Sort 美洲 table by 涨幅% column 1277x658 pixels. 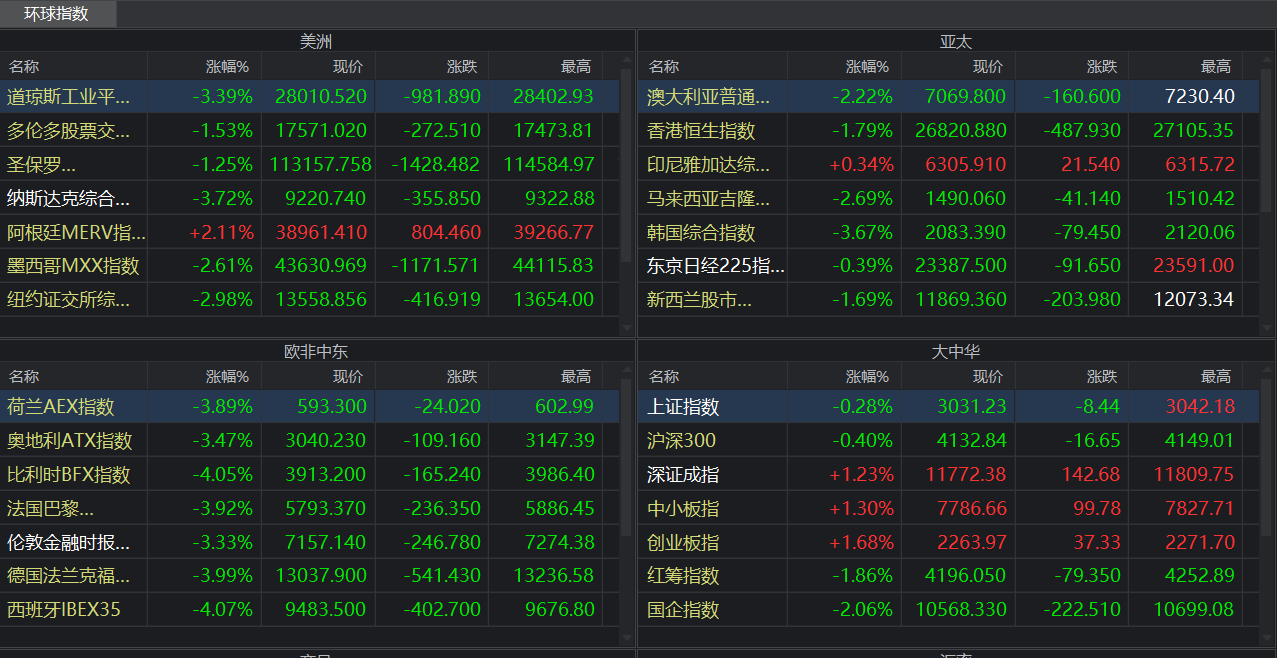click(227, 67)
